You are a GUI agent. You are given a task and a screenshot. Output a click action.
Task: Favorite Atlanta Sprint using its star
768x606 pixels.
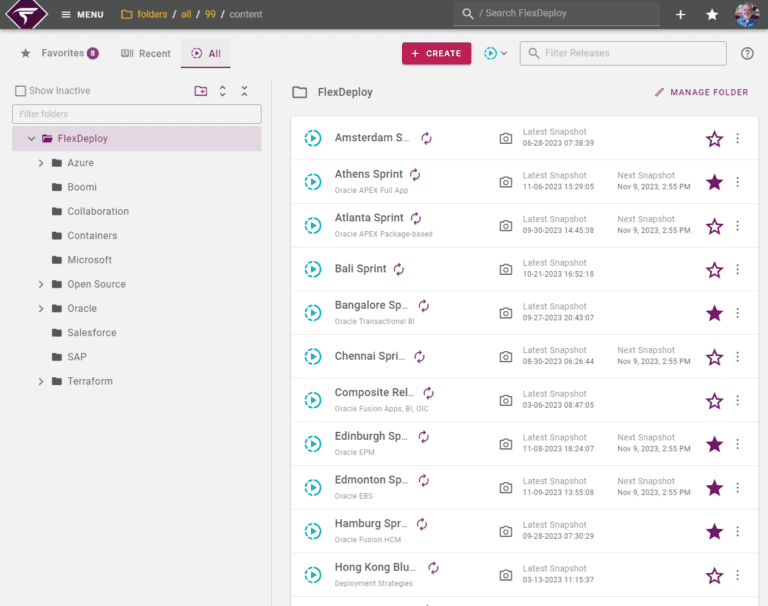715,226
